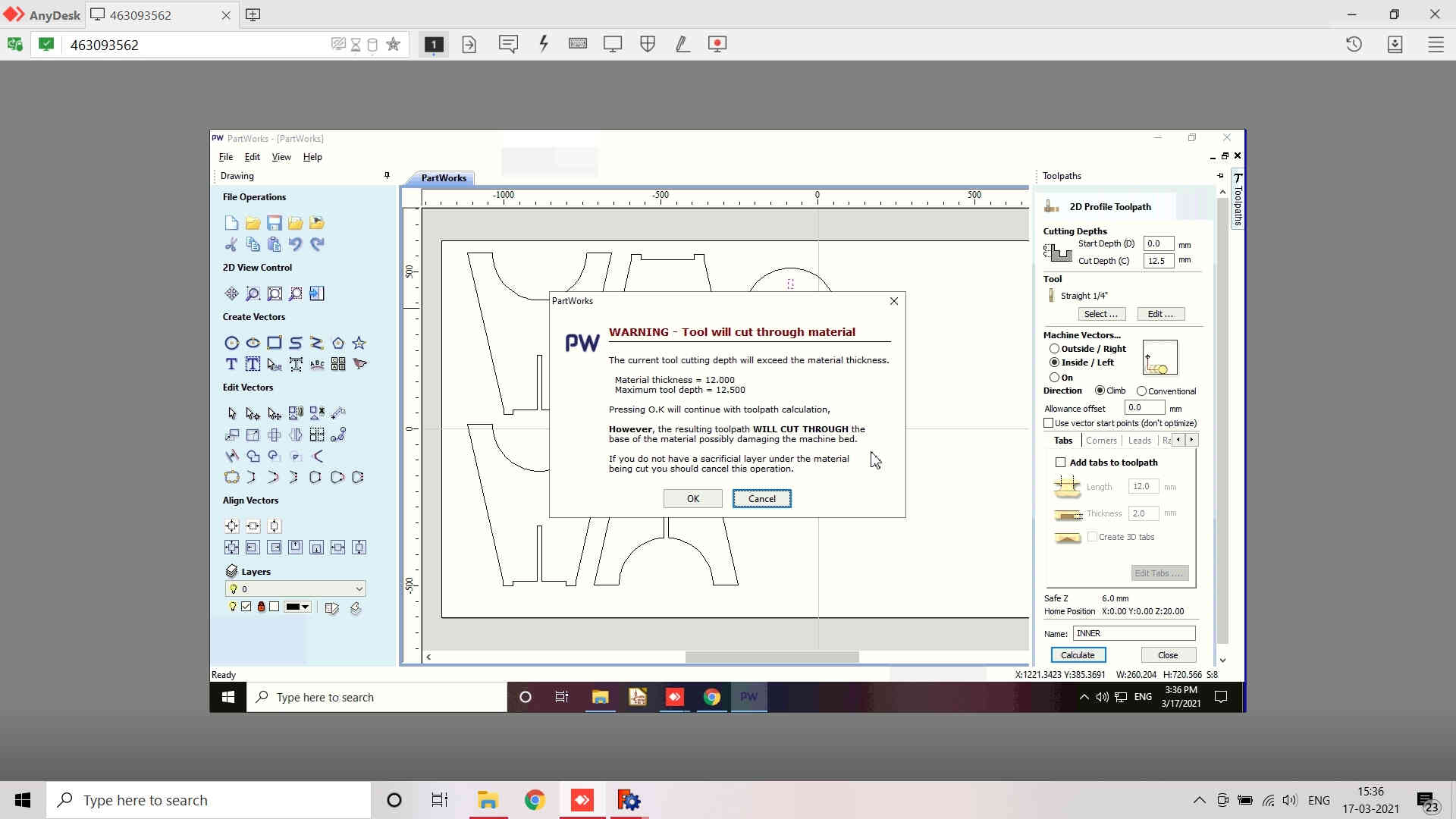Select the Outside / Right option
The image size is (1456, 819).
[1054, 349]
